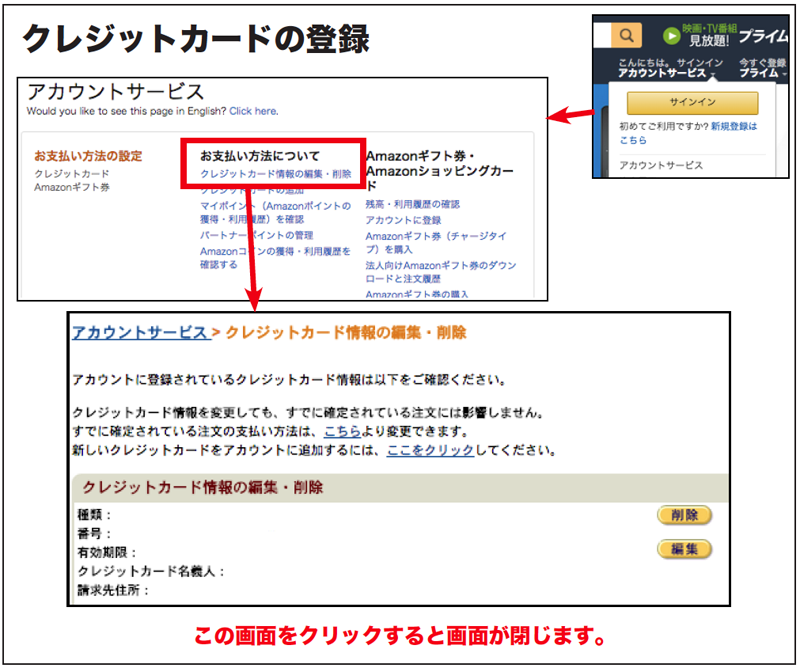
Task: Click the 種類： label
Action: [94, 514]
